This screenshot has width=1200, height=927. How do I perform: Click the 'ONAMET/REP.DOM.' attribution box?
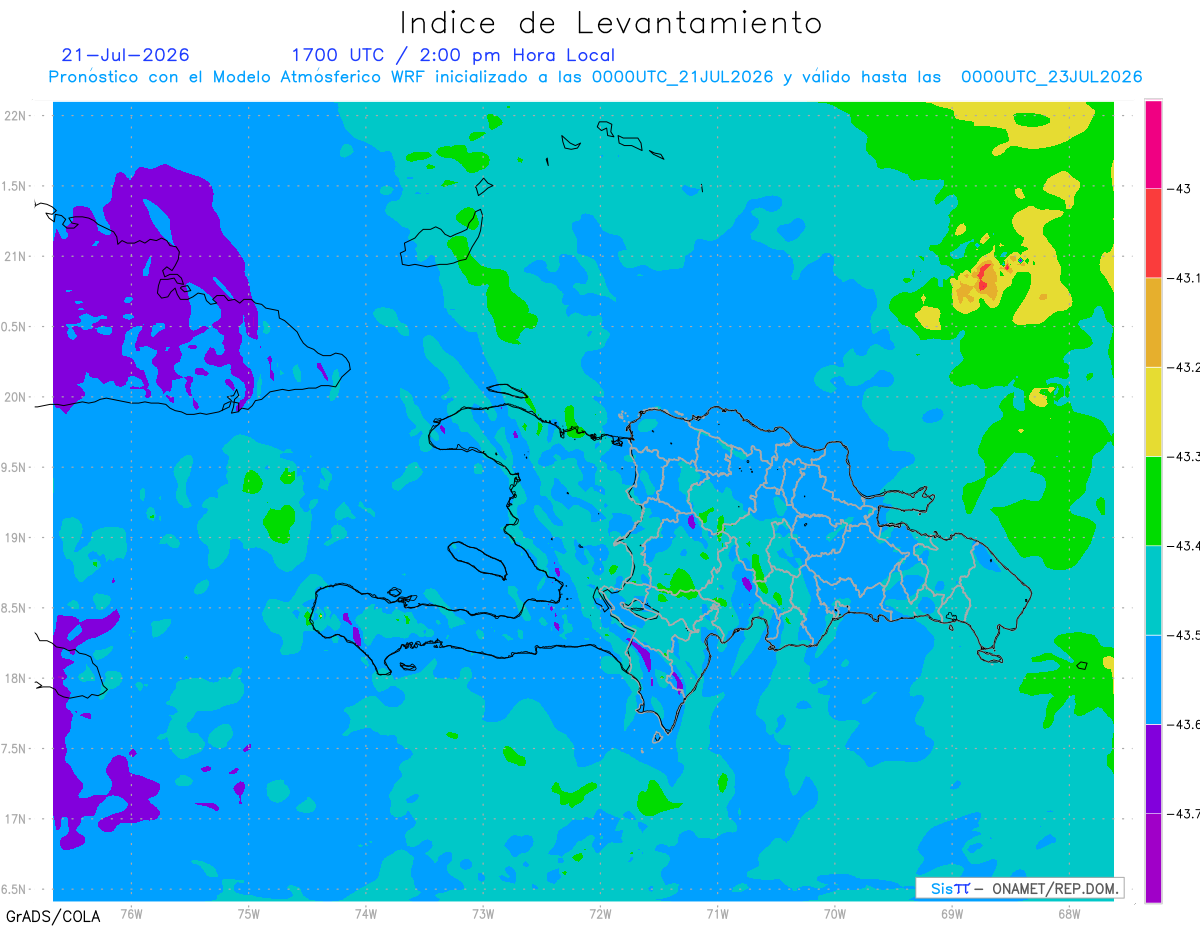tap(1019, 888)
